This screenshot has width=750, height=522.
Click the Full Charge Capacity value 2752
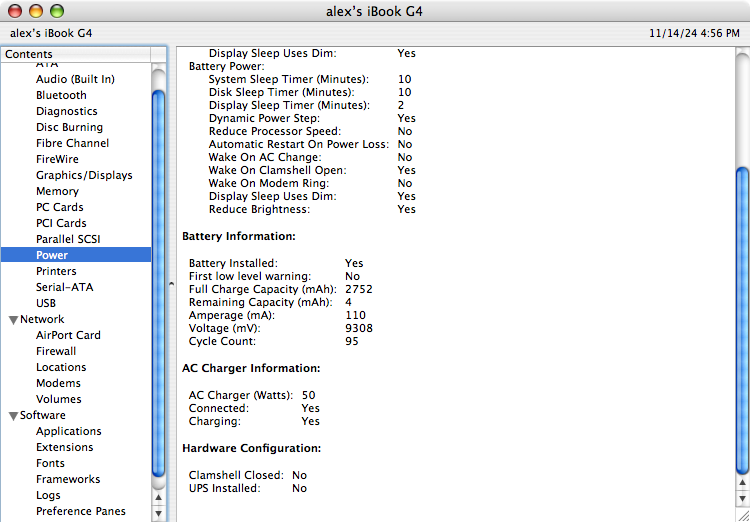pyautogui.click(x=359, y=289)
